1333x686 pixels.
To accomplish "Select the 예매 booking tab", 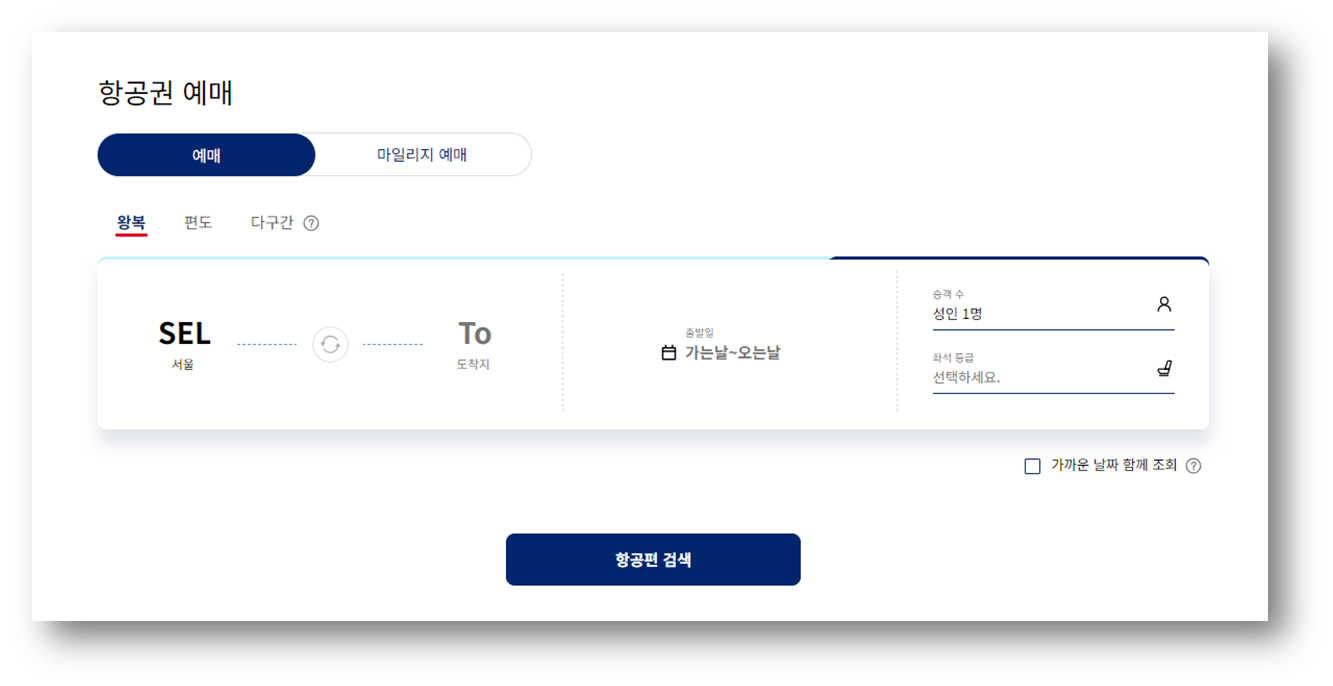I will coord(206,154).
